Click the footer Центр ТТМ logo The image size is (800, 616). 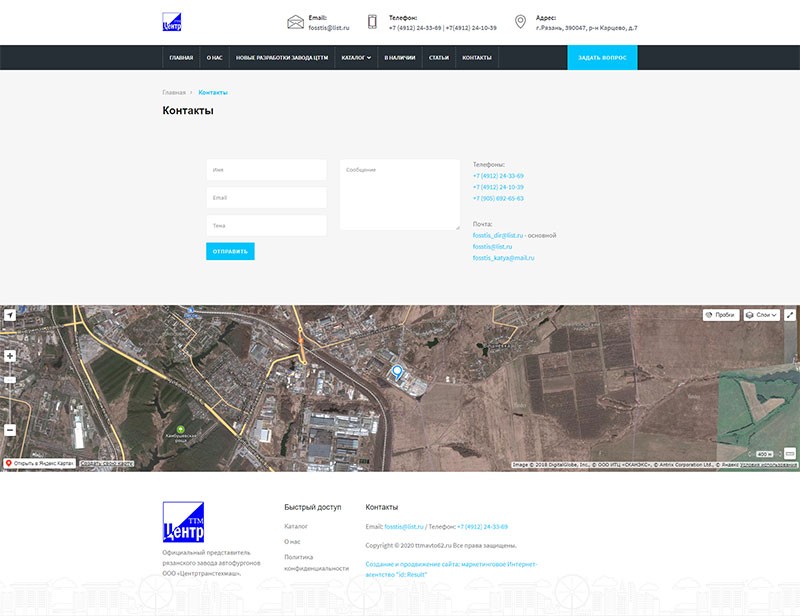tap(183, 522)
